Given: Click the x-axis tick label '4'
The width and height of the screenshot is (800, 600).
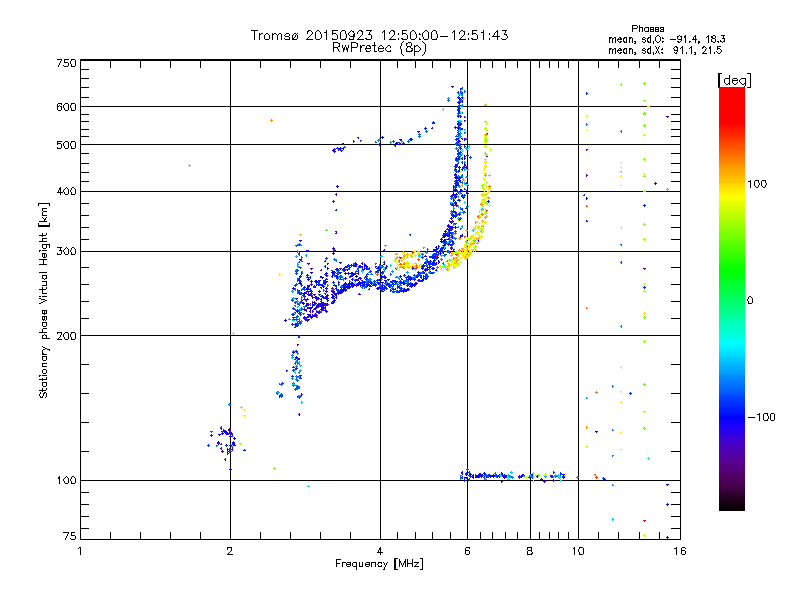Looking at the screenshot, I should pos(380,551).
